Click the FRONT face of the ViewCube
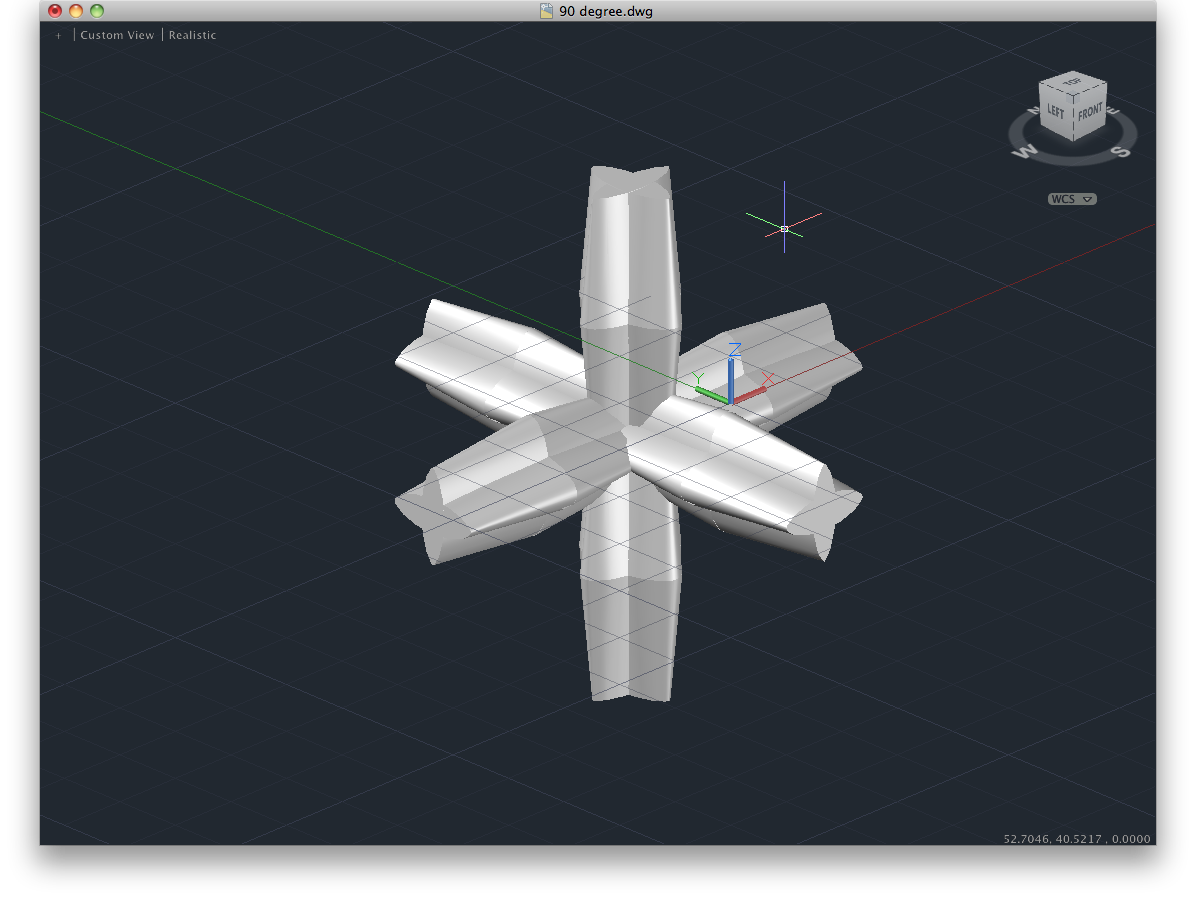The height and width of the screenshot is (900, 1196). pos(1090,111)
